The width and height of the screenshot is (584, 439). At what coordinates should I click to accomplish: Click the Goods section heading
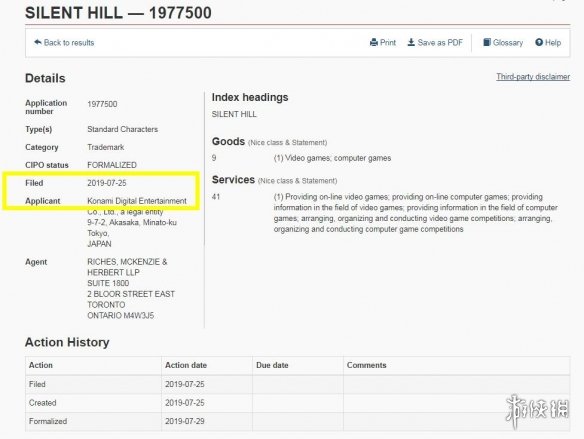click(x=228, y=141)
